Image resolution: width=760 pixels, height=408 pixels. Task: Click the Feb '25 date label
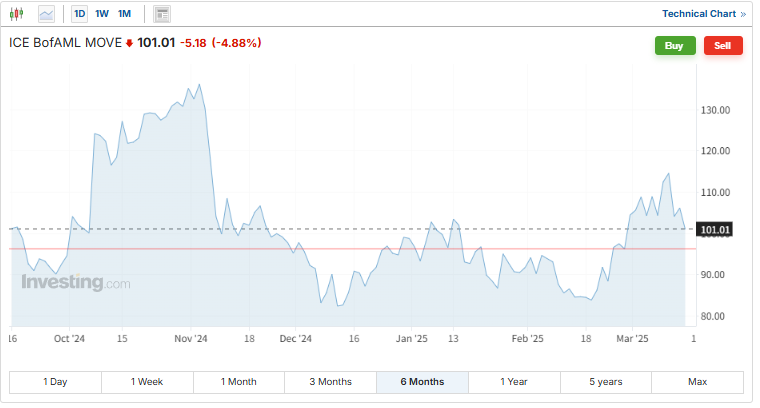point(527,339)
